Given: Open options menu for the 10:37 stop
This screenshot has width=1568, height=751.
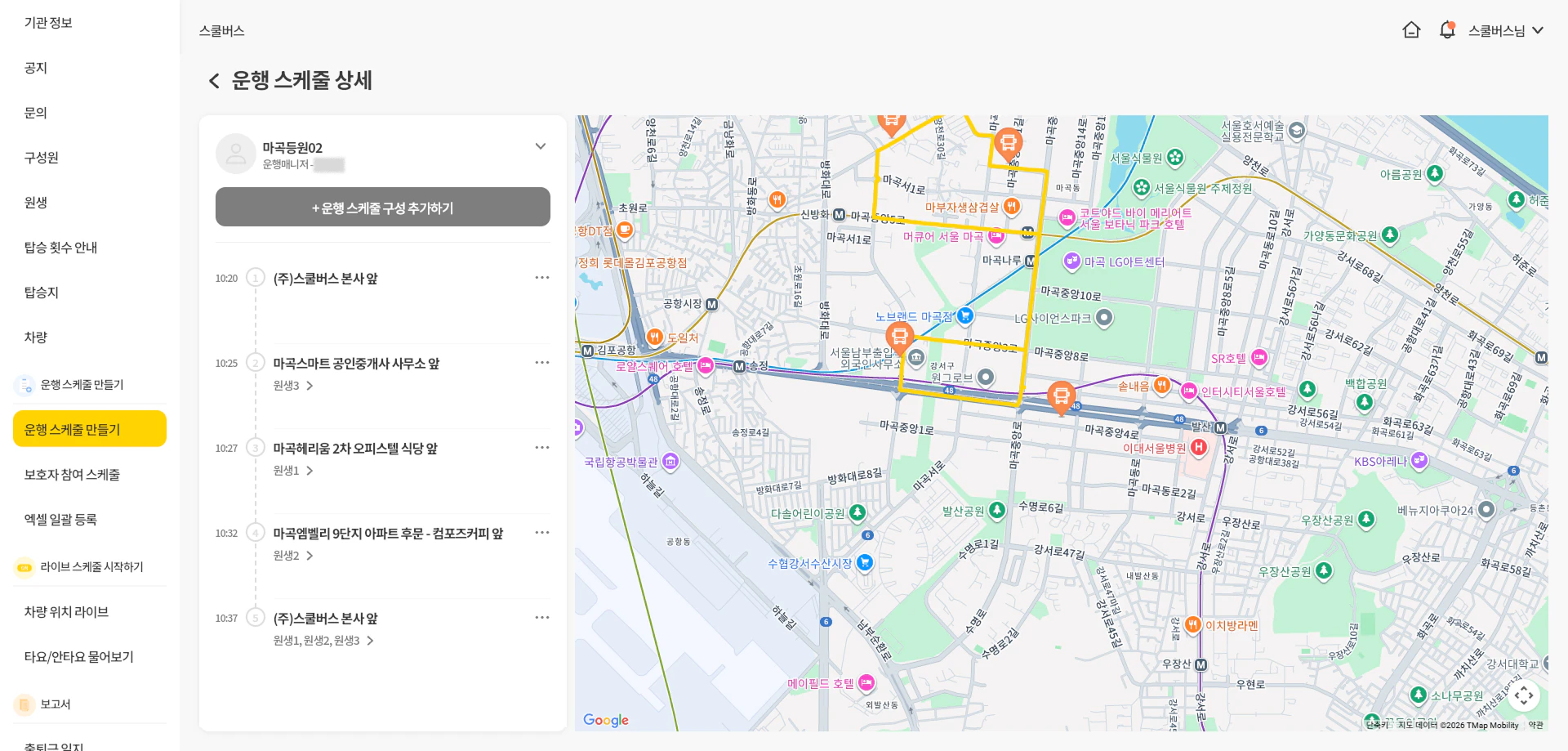Looking at the screenshot, I should coord(541,618).
